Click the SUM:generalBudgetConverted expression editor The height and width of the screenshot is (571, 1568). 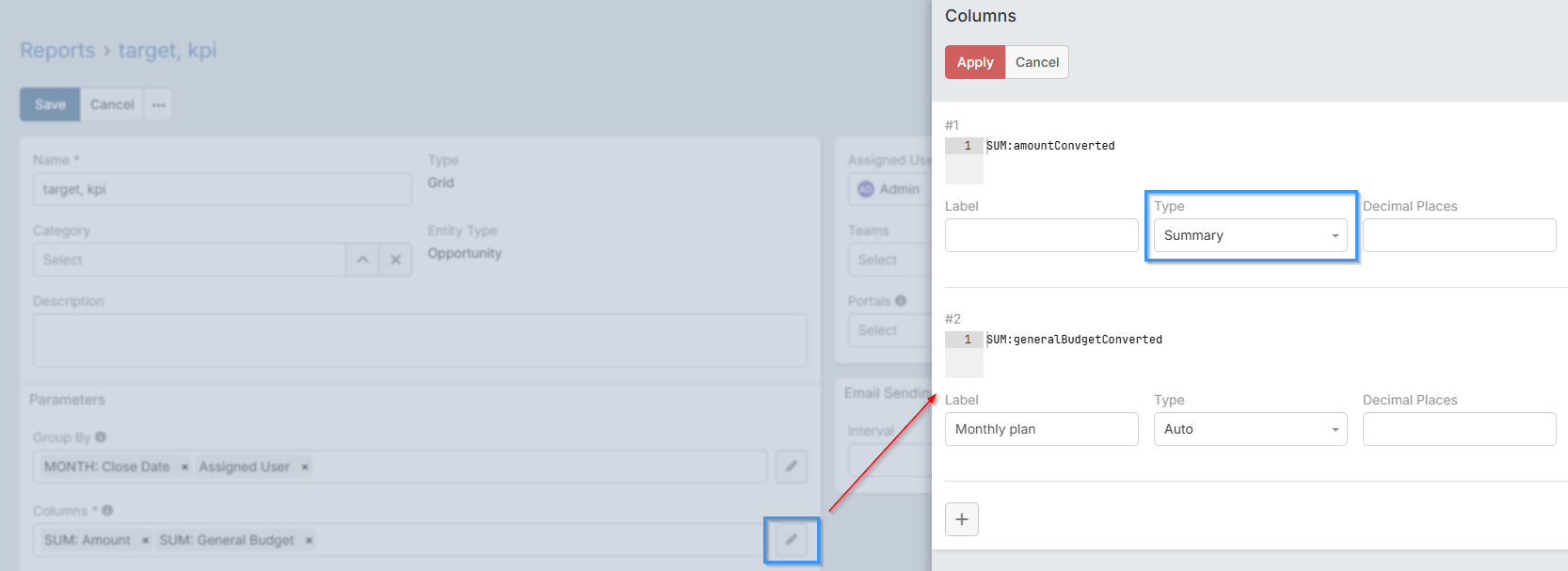1250,352
